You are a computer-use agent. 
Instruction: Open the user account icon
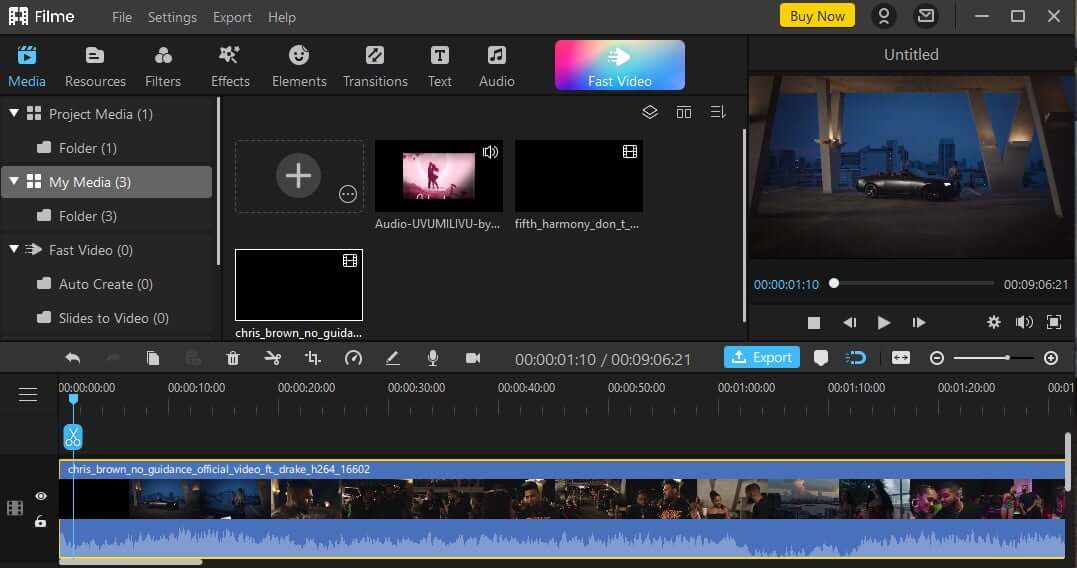pyautogui.click(x=884, y=16)
